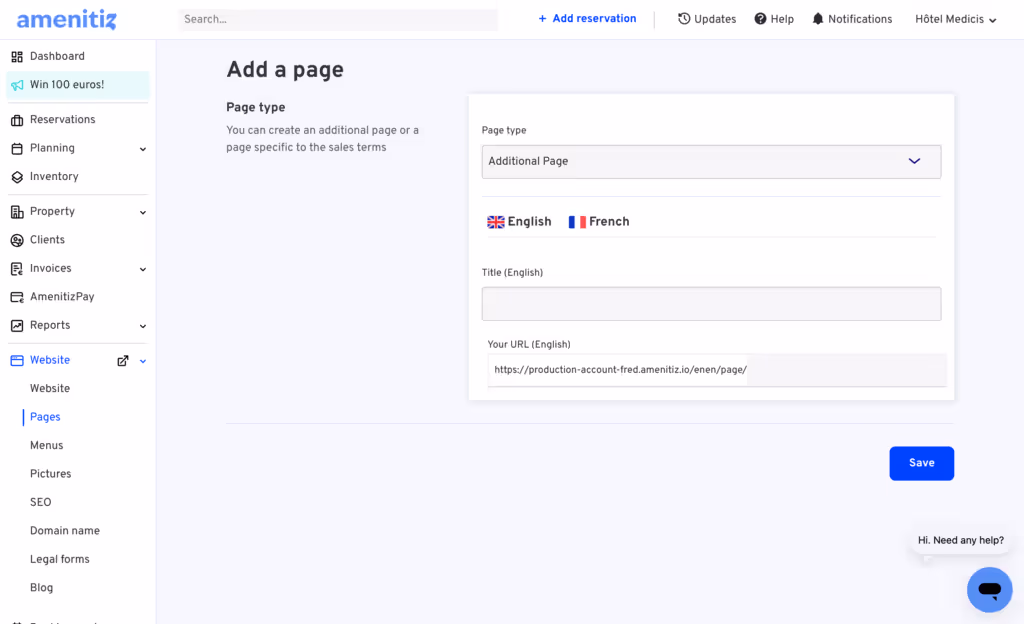Open the Add reservation link
1024x624 pixels.
pyautogui.click(x=587, y=18)
